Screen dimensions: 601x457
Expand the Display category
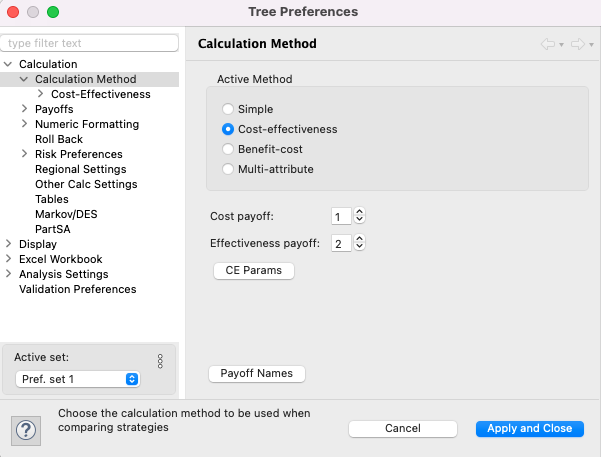[x=8, y=243]
